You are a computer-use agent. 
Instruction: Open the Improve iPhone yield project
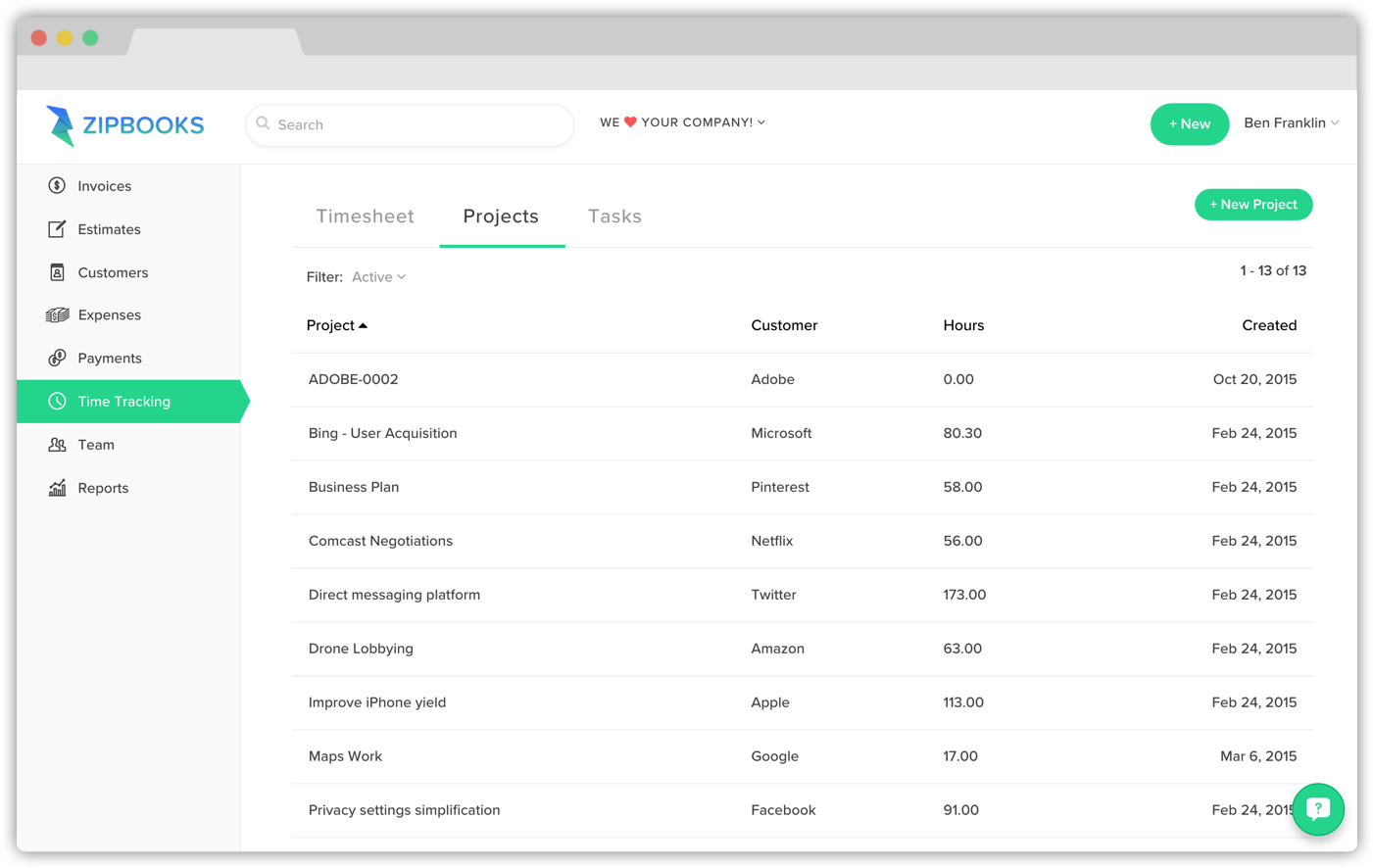(x=376, y=702)
